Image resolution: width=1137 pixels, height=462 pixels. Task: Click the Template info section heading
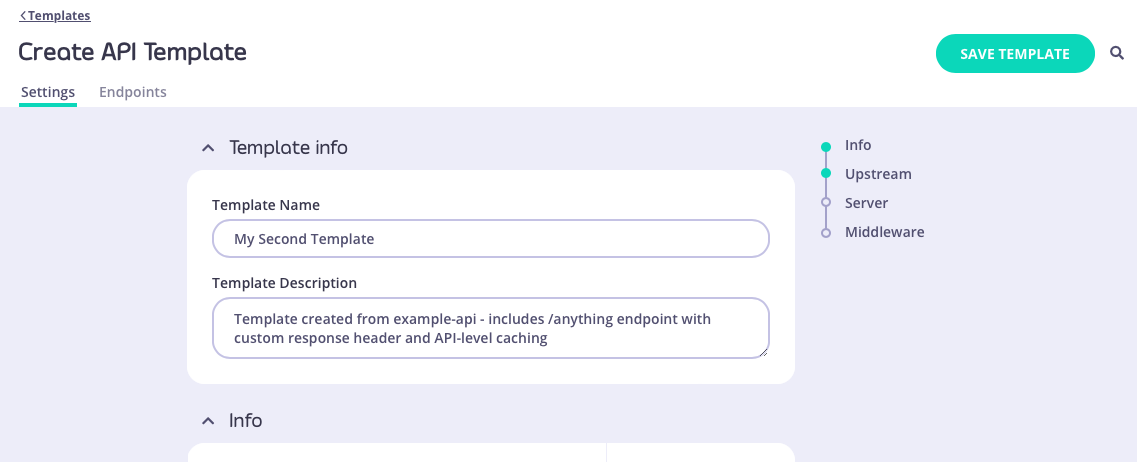tap(288, 148)
